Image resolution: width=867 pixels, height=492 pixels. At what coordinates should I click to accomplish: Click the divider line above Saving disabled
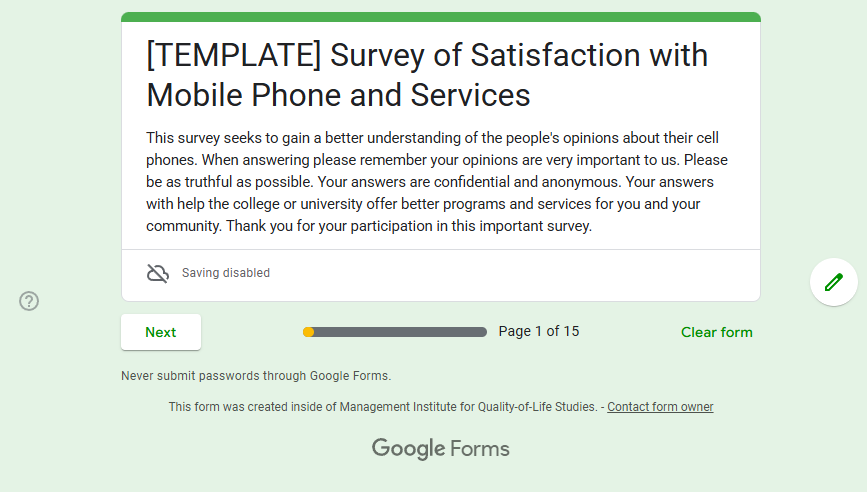440,249
